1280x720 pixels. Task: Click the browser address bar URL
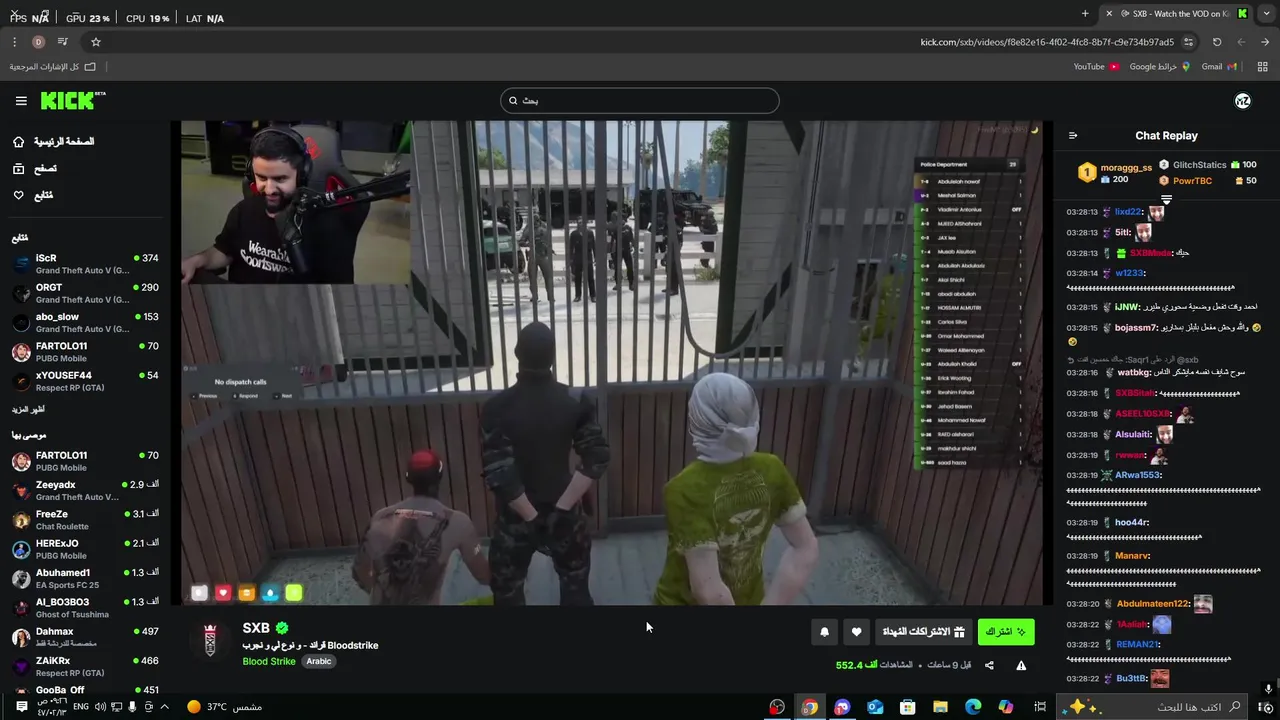coord(1047,42)
